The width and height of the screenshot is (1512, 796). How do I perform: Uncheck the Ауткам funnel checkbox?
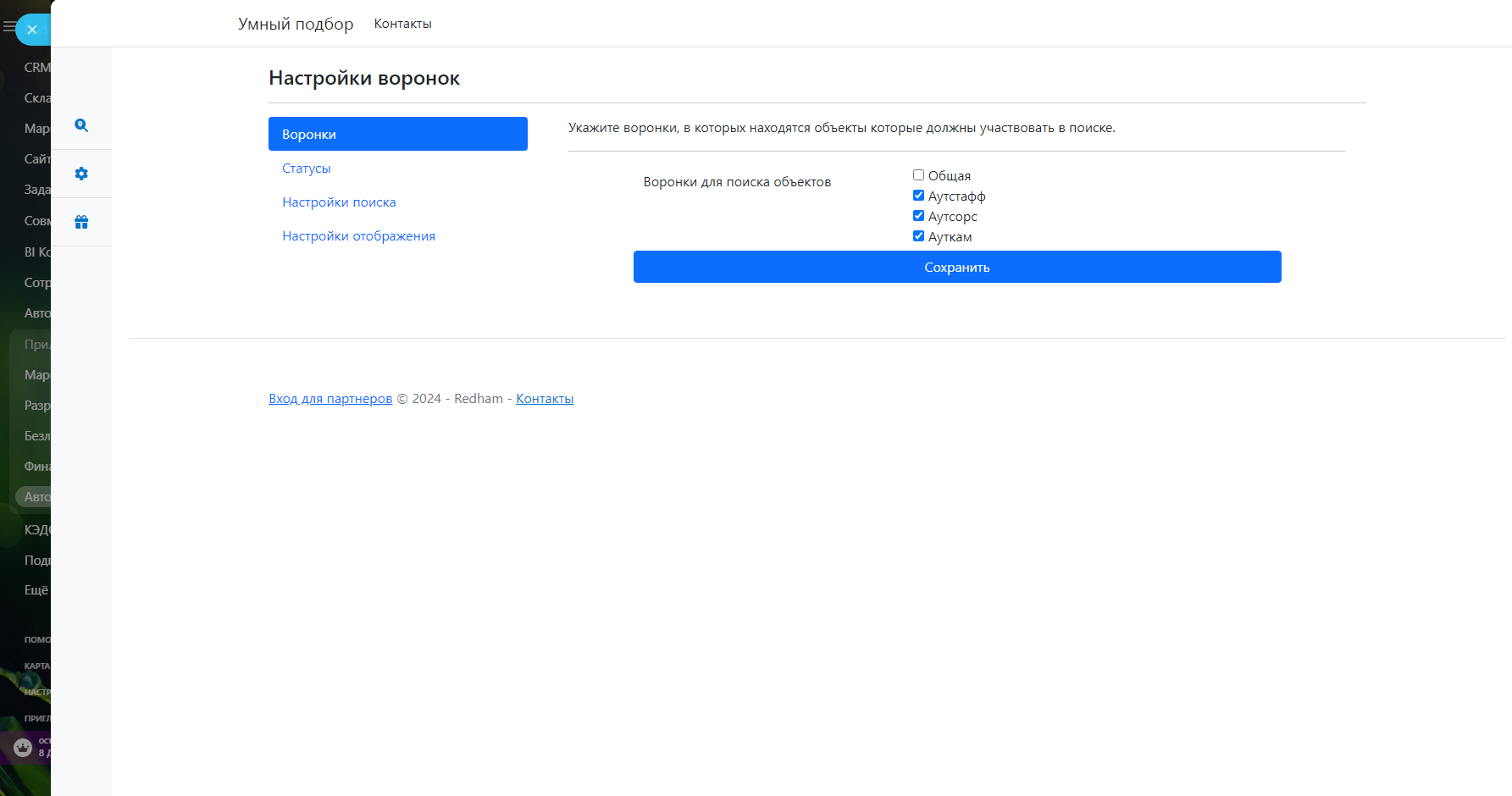click(x=918, y=236)
